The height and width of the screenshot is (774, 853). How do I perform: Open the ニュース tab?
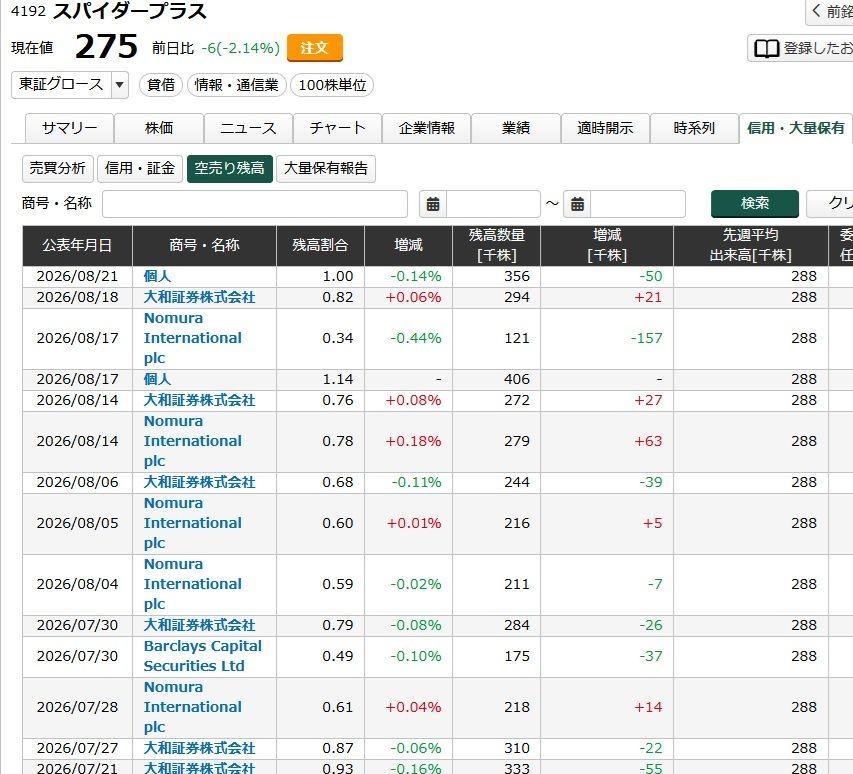pos(249,128)
